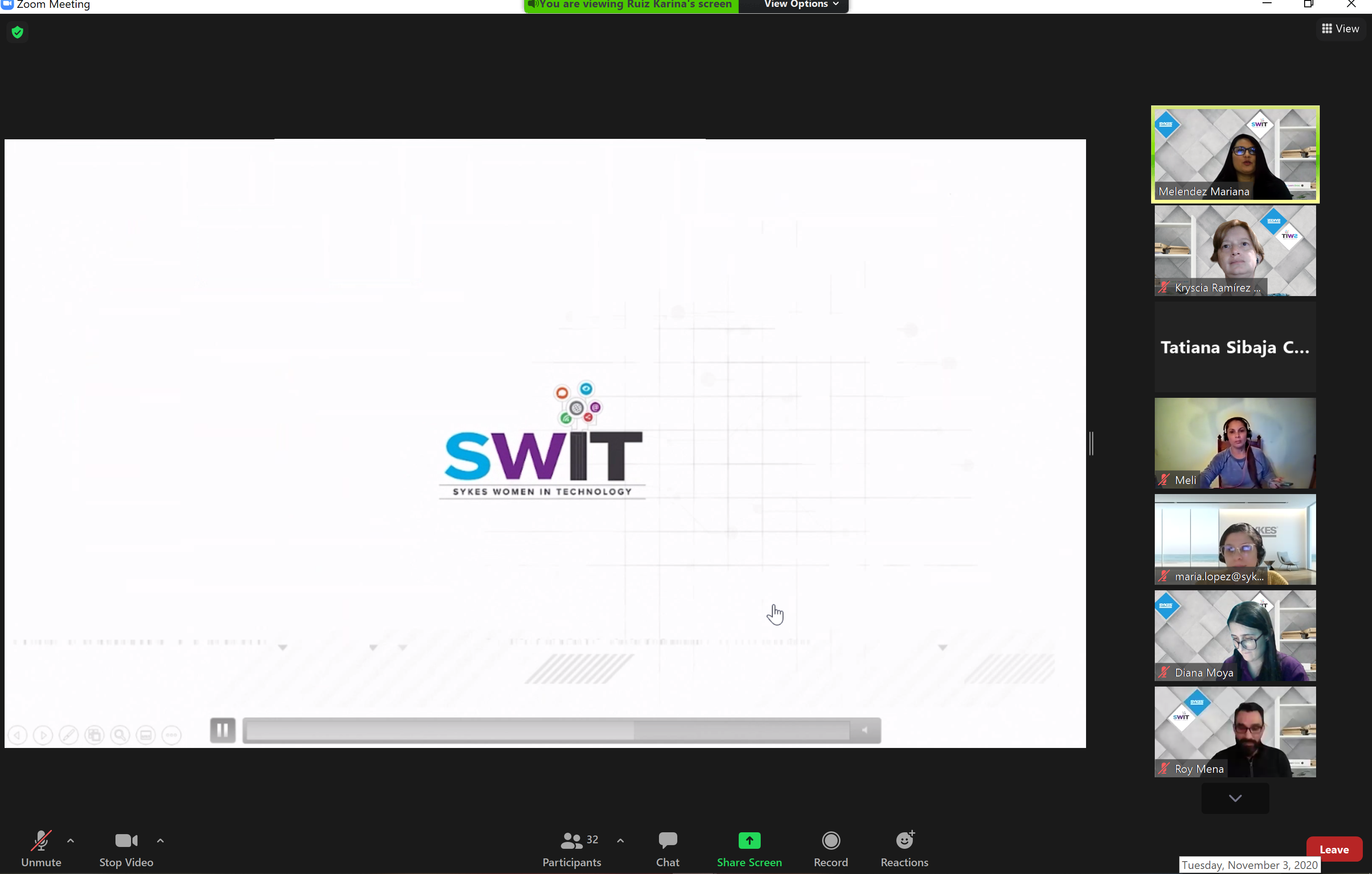Open the Reactions menu
This screenshot has width=1372, height=874.
coord(904,849)
